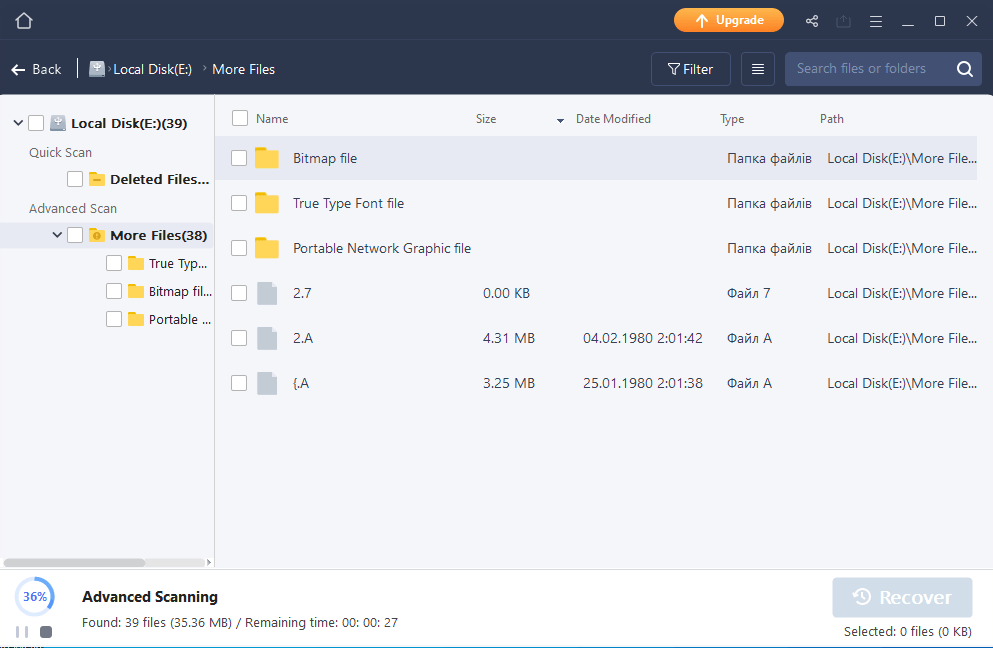993x648 pixels.
Task: Click the sidebar horizontal scrollbar
Action: coord(75,562)
